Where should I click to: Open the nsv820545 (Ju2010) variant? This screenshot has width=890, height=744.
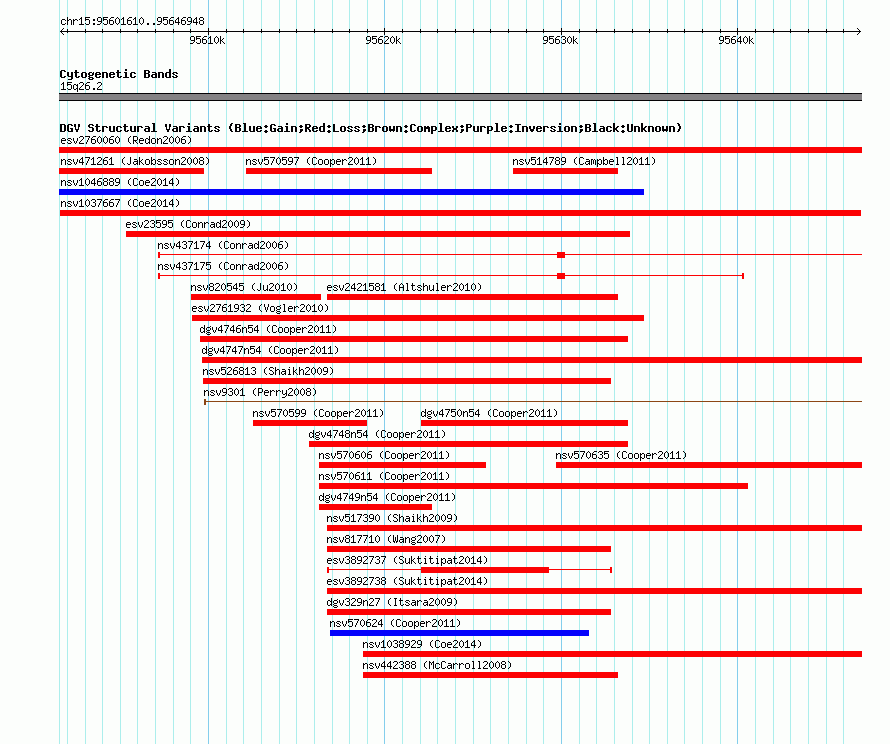[x=244, y=287]
